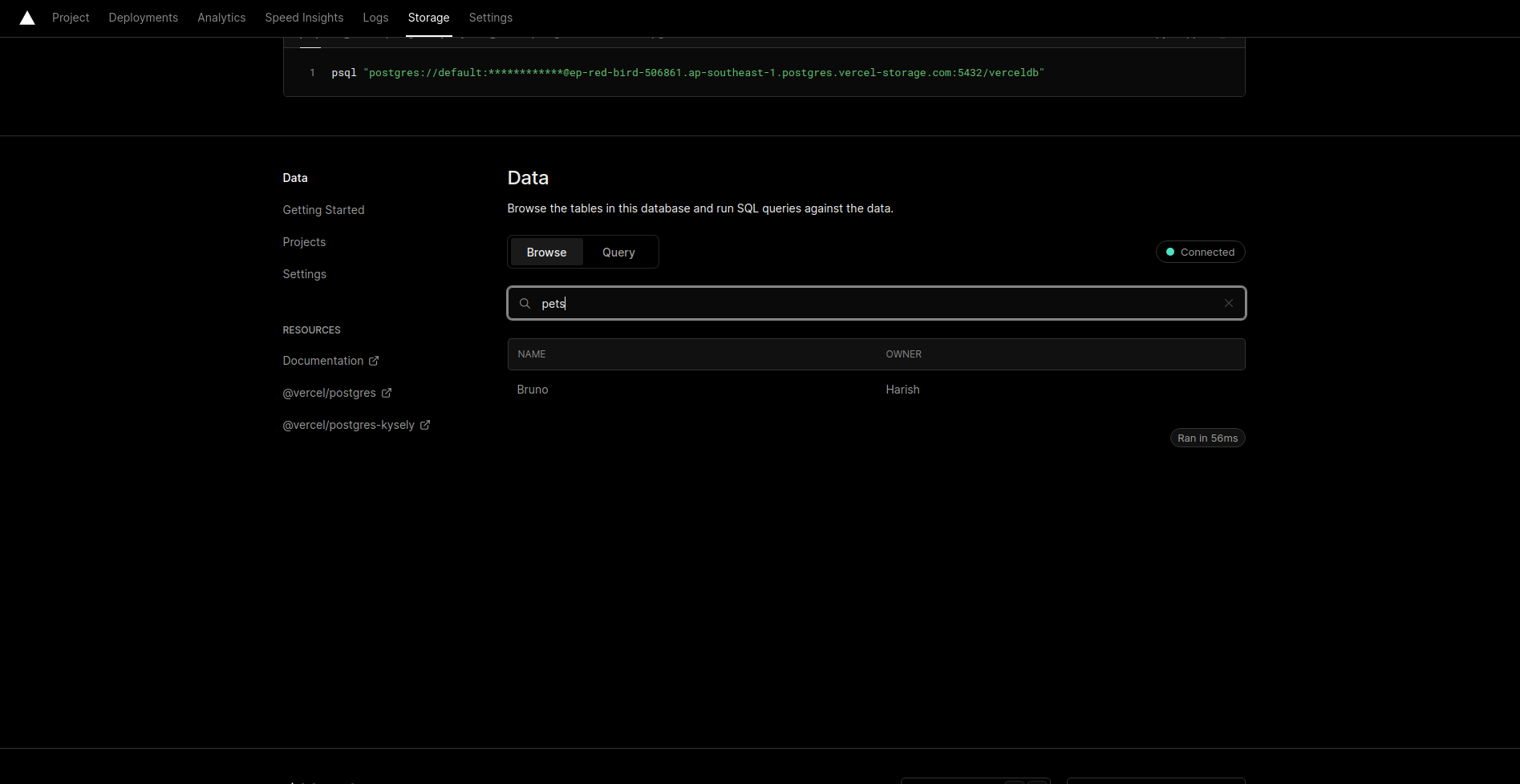Open the top Settings tab

coord(491,18)
